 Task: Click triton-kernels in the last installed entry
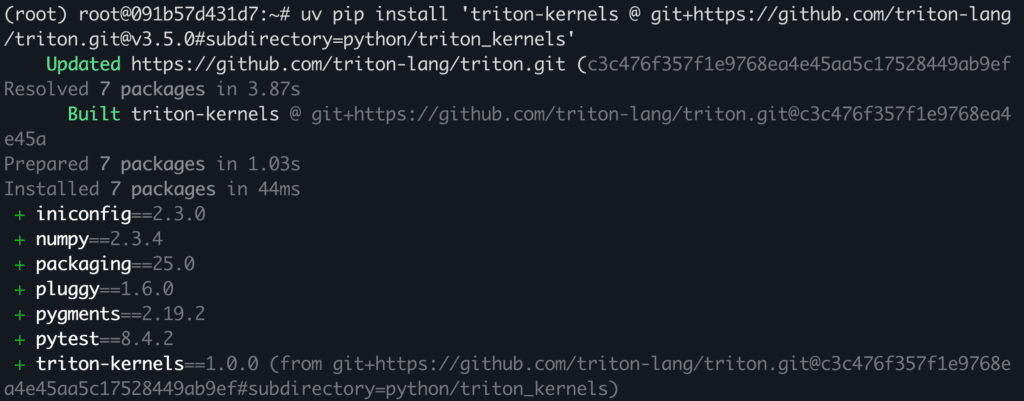(x=110, y=363)
